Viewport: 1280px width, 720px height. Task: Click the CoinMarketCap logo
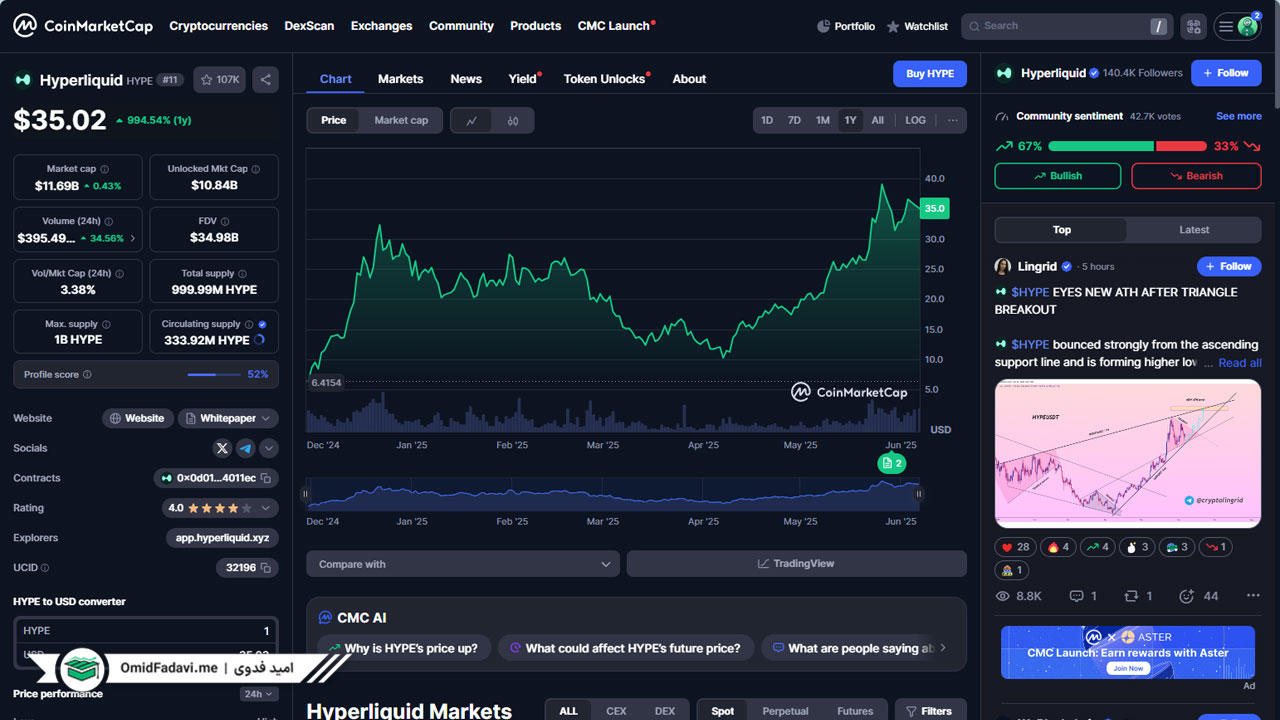coord(83,26)
